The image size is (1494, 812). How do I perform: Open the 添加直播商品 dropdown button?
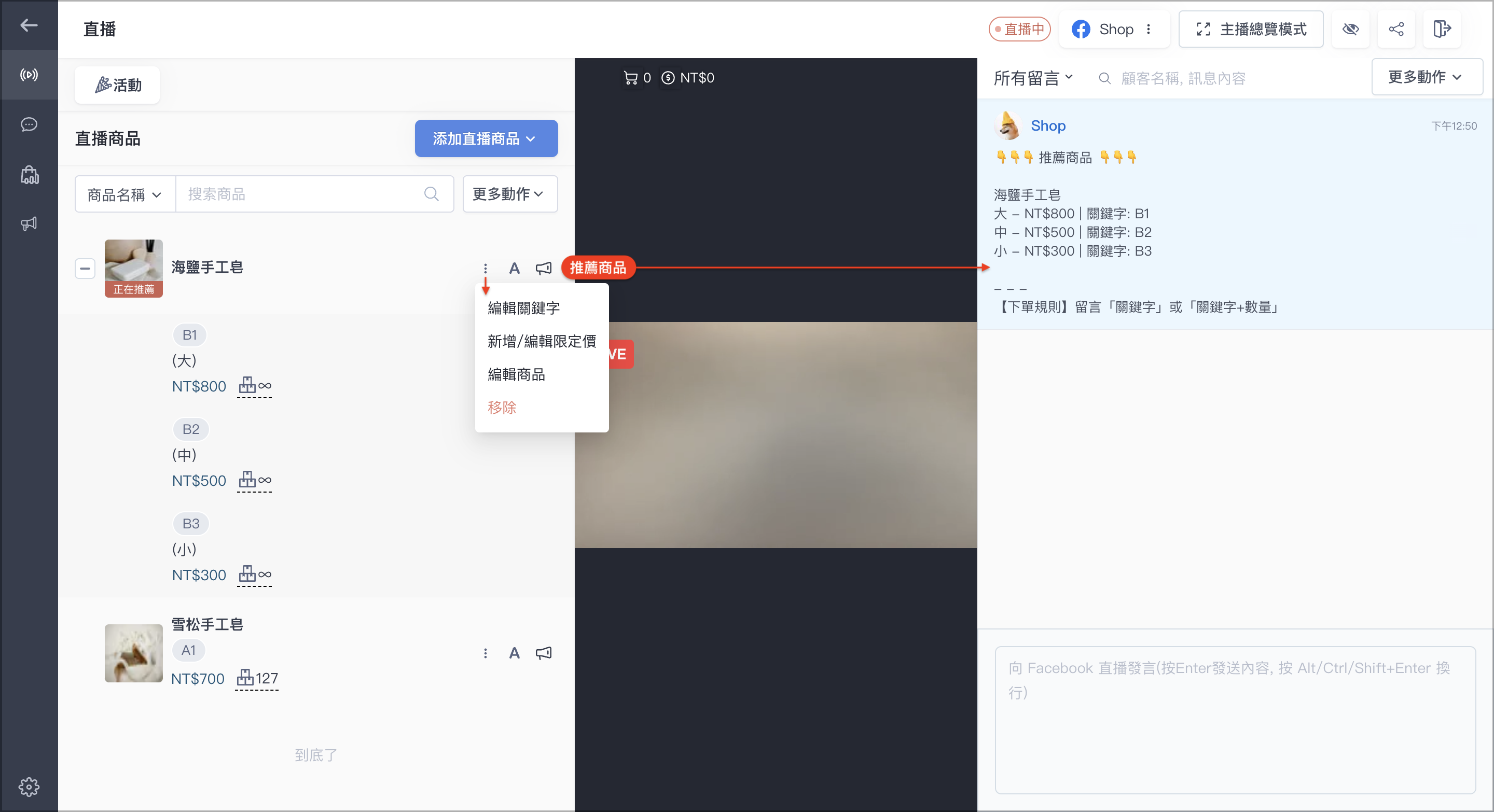(x=486, y=138)
